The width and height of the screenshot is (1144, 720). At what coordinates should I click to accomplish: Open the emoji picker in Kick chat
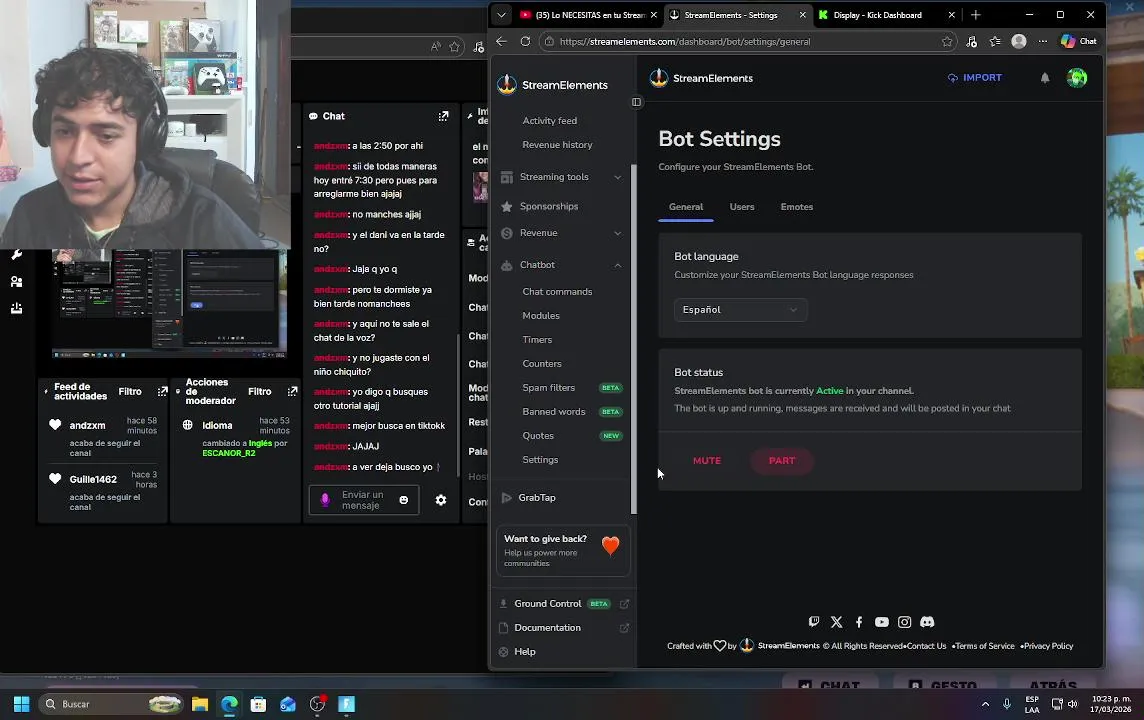[x=403, y=500]
